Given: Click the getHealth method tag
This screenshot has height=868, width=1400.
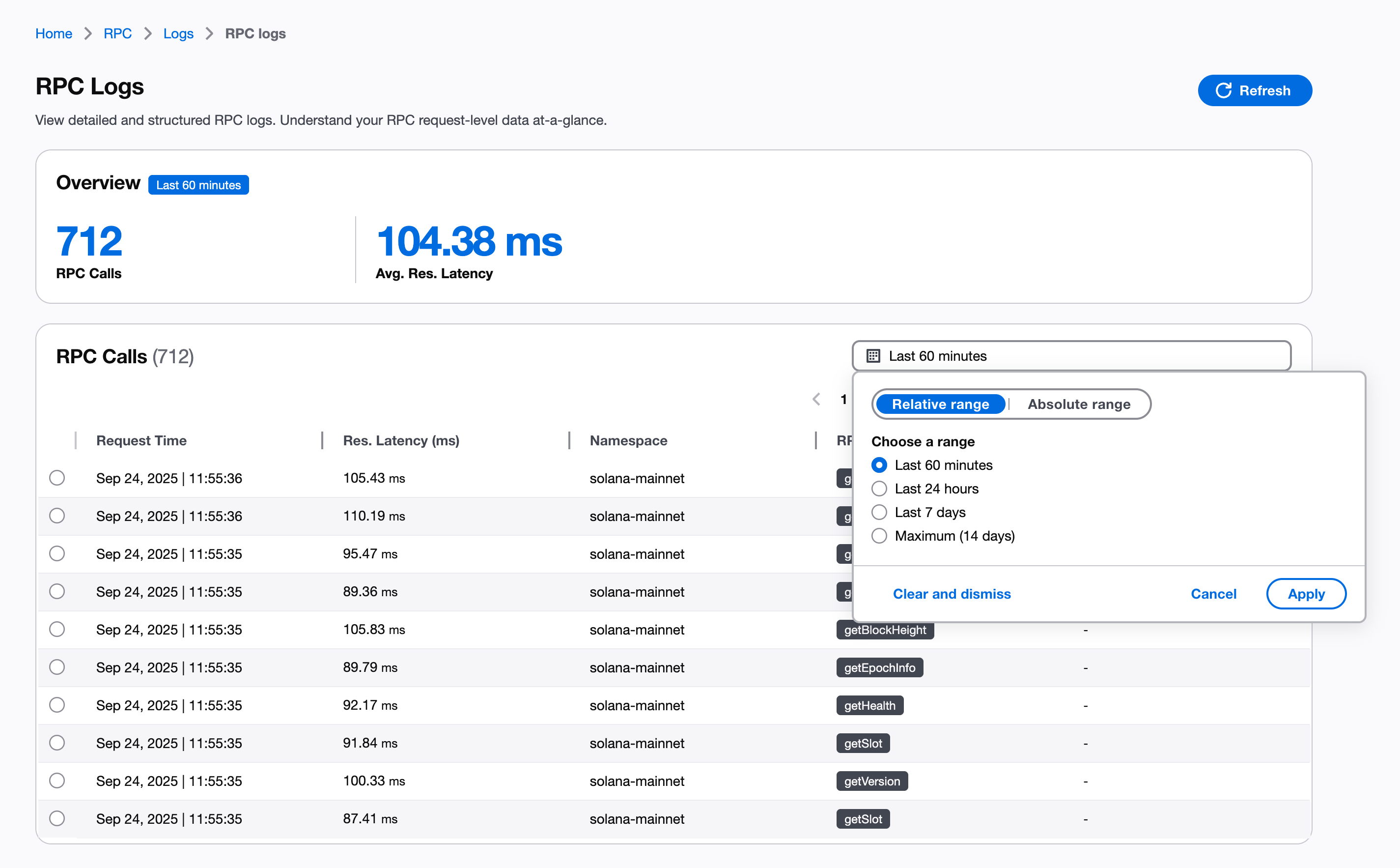Looking at the screenshot, I should tap(870, 705).
